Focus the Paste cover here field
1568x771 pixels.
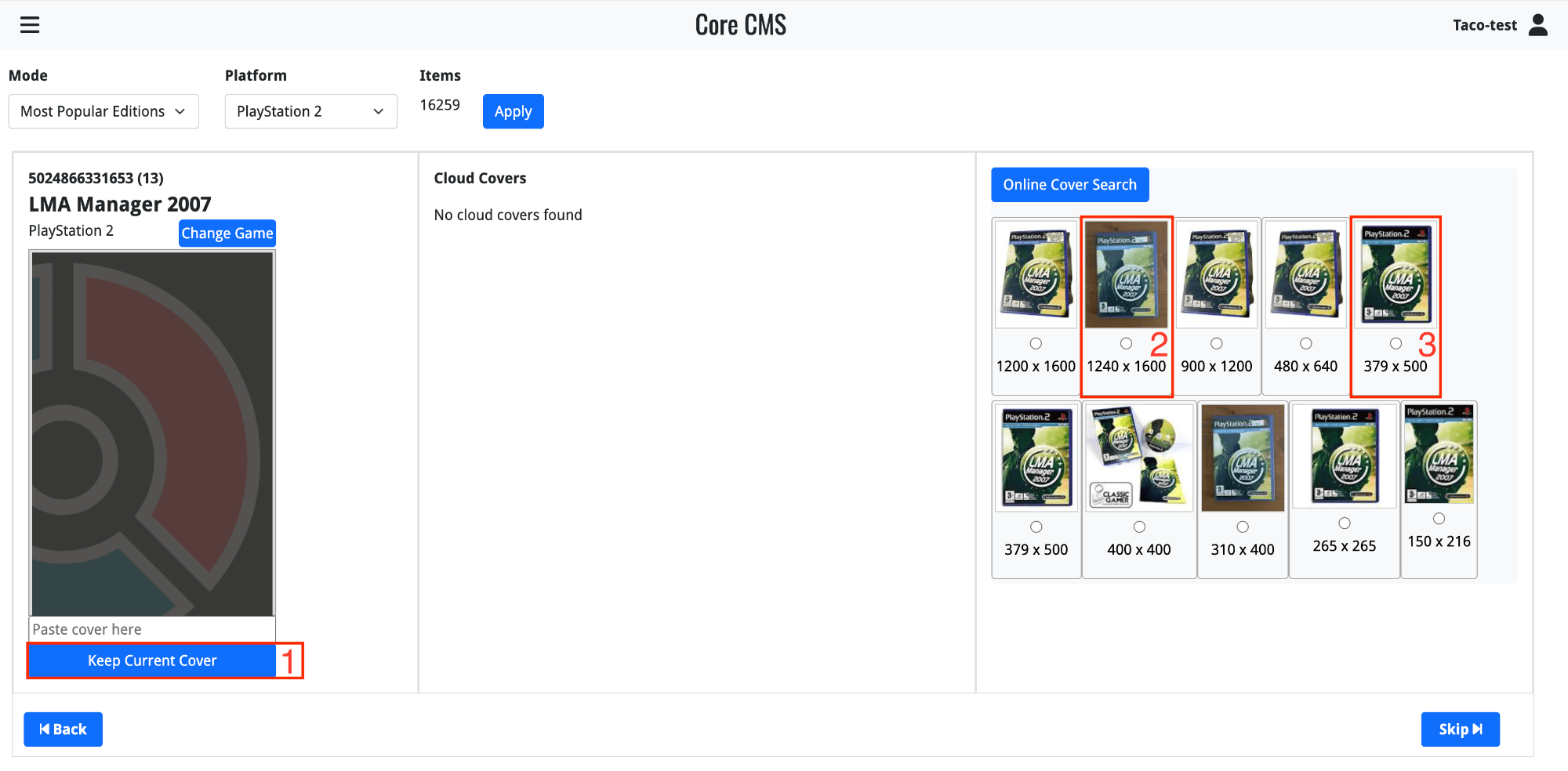coord(152,629)
